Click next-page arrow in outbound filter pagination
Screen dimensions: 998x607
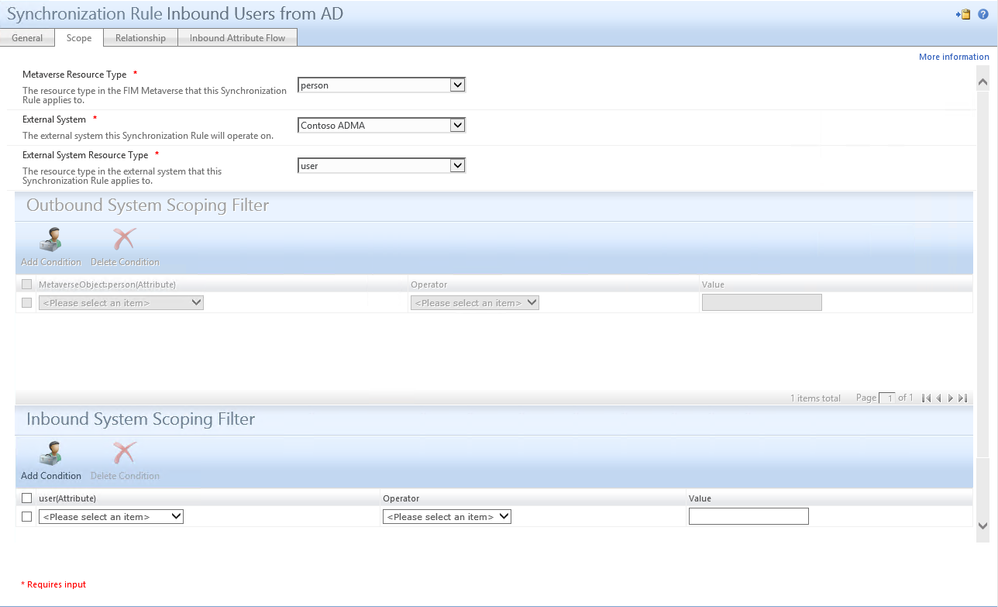pyautogui.click(x=950, y=397)
